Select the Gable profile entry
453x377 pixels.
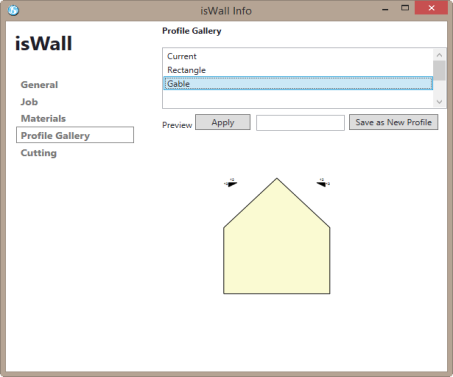click(x=298, y=83)
